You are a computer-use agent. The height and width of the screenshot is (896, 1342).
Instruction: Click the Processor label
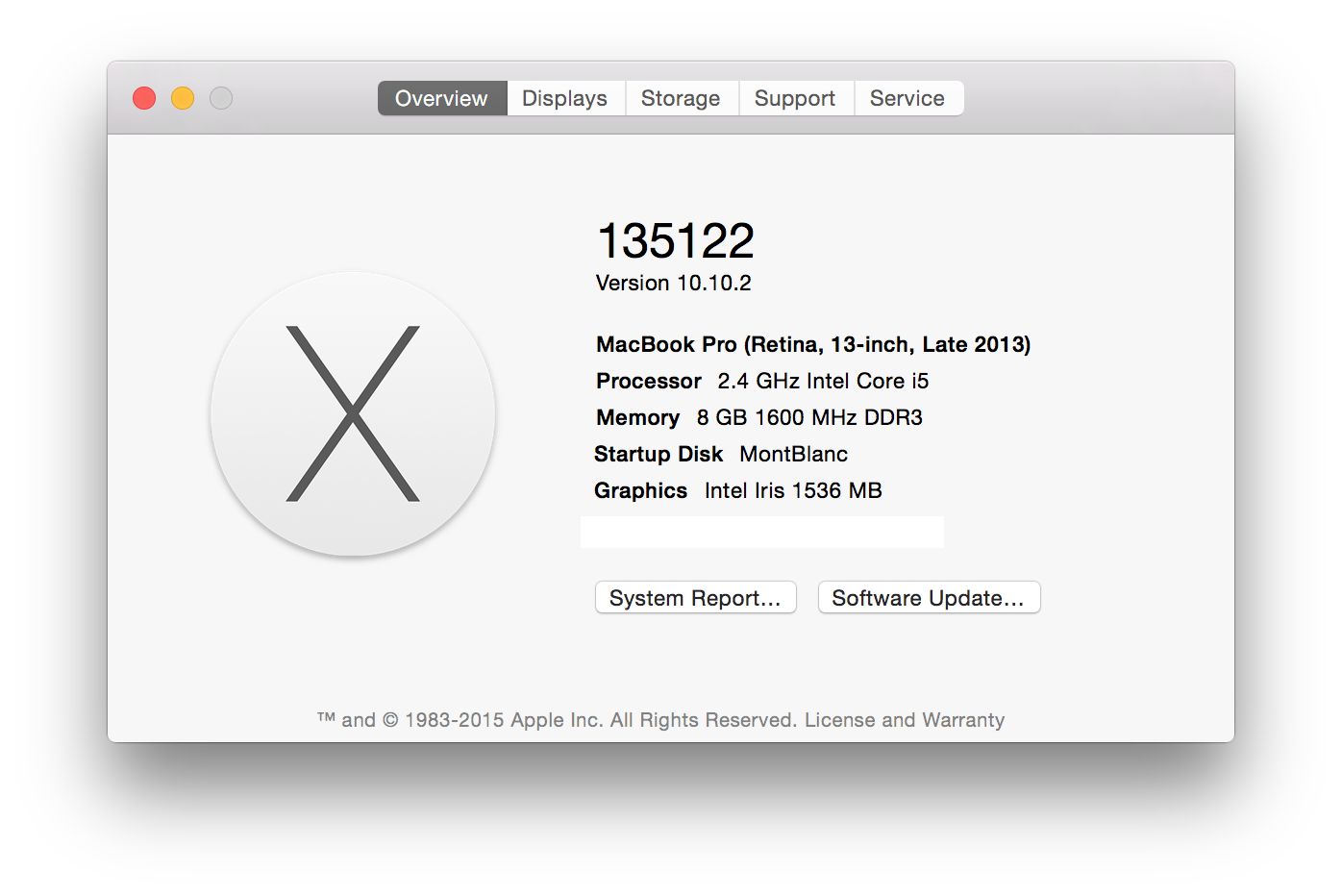[649, 381]
